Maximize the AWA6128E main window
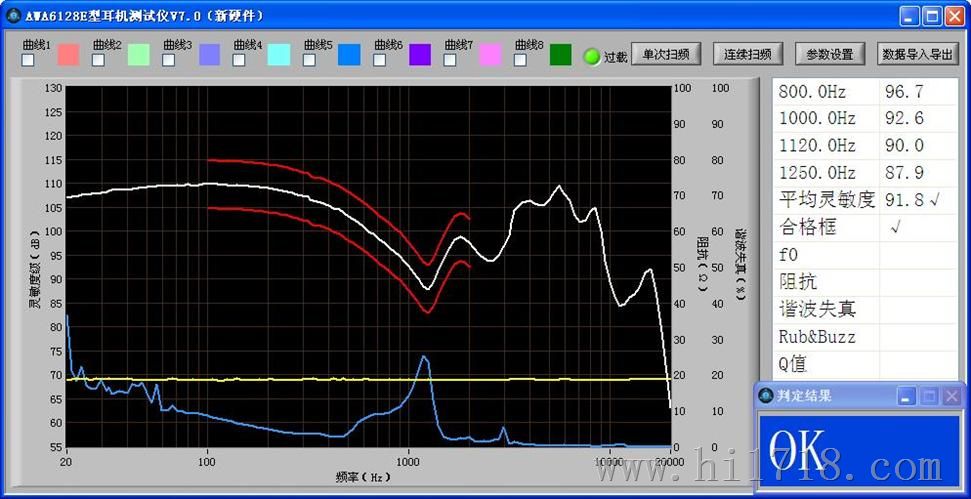This screenshot has width=971, height=499. (x=931, y=16)
